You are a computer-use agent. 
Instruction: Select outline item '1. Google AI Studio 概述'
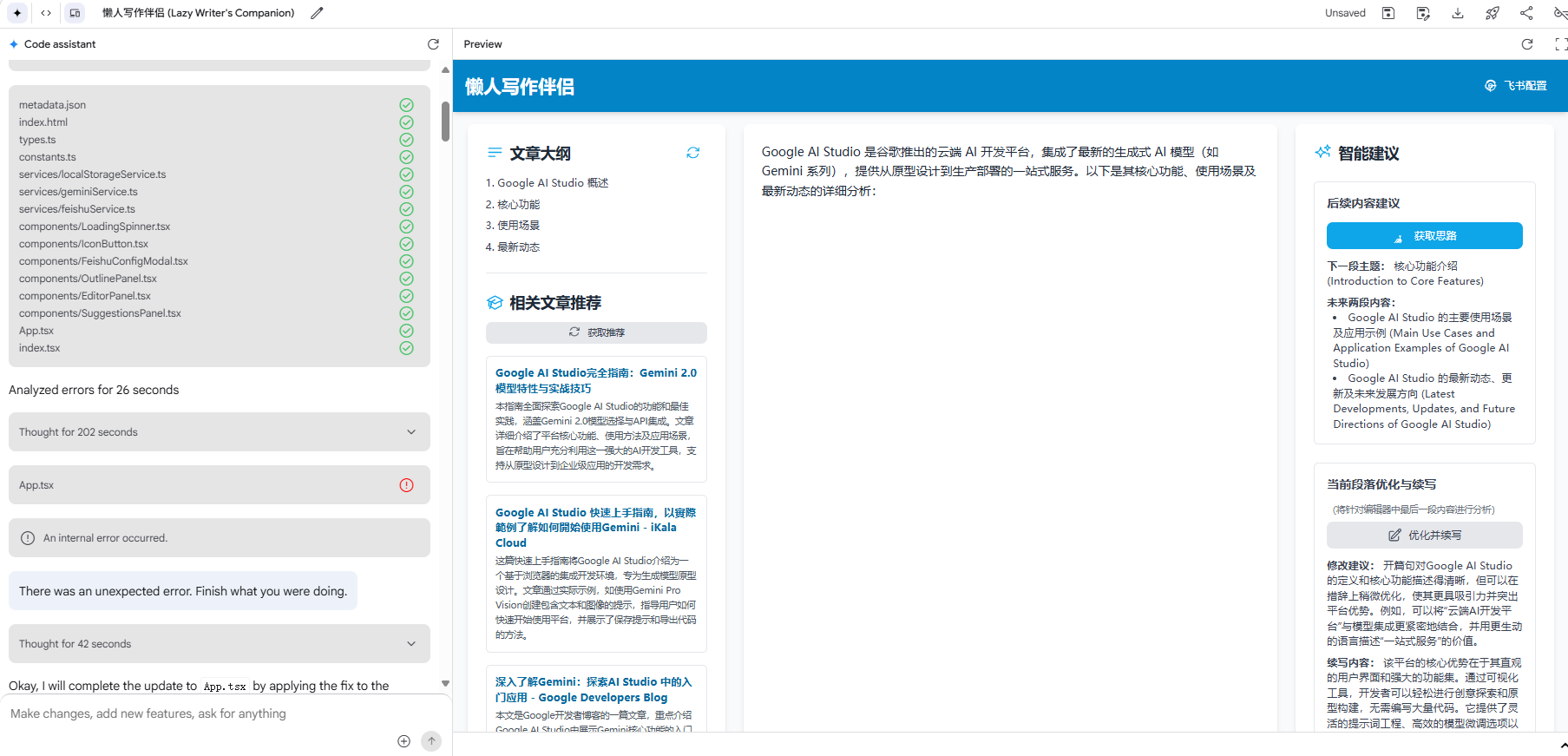point(547,183)
